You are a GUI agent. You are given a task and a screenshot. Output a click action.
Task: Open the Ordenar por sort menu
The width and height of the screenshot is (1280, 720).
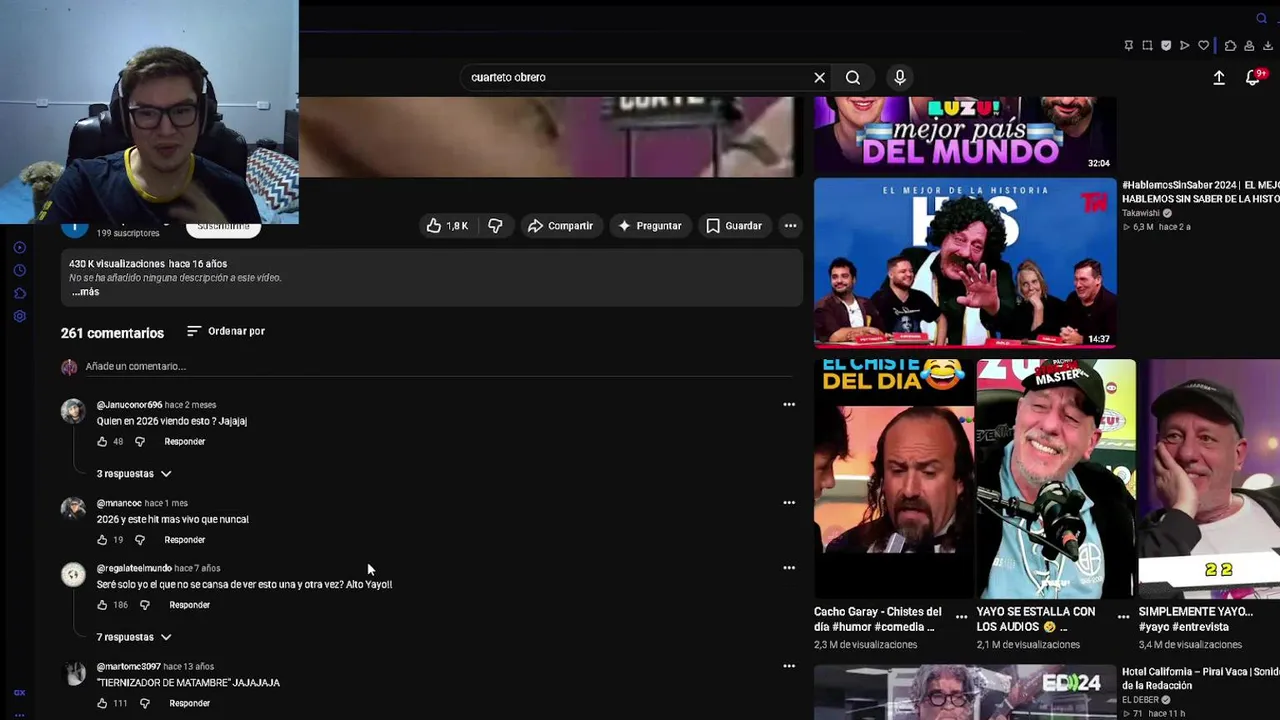coord(226,331)
